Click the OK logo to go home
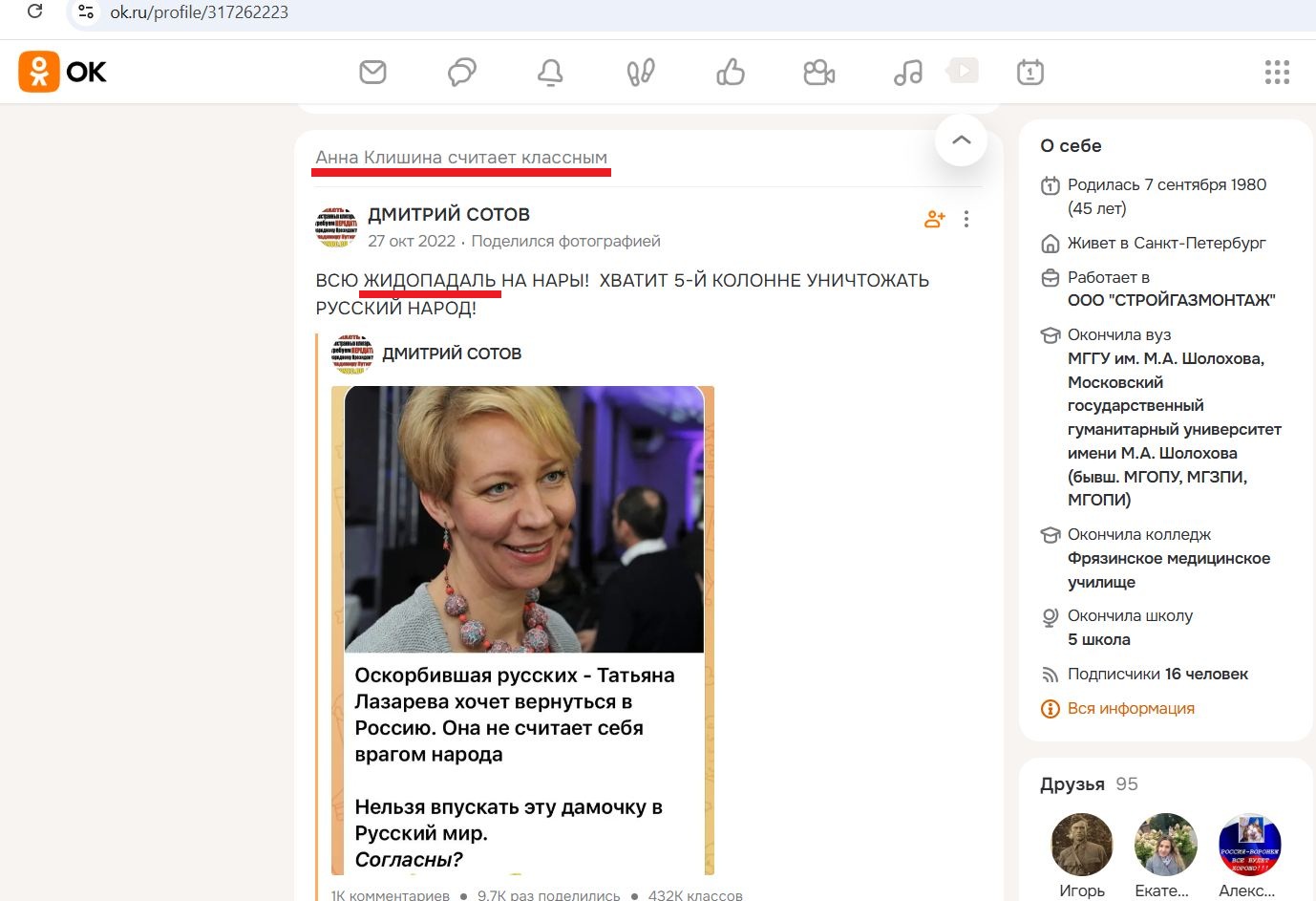This screenshot has width=1316, height=901. click(x=63, y=71)
